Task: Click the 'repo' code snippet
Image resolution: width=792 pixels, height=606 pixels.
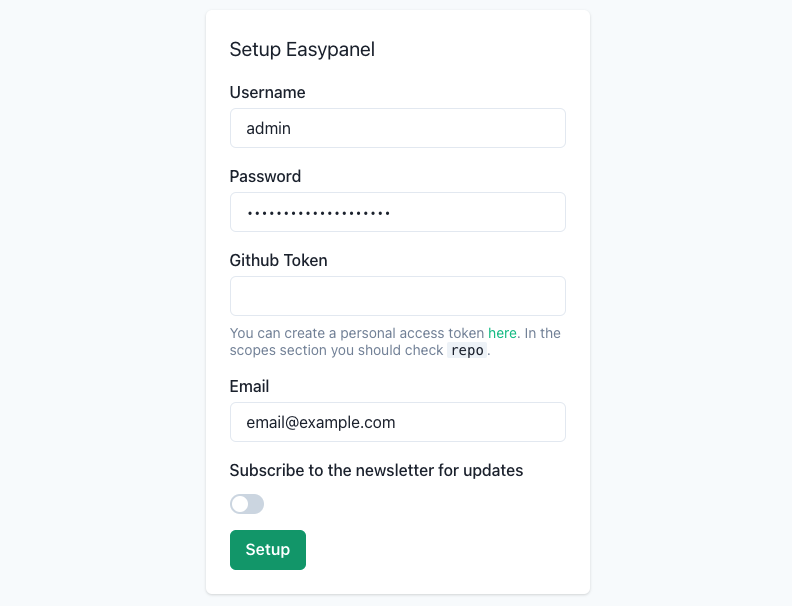Action: pyautogui.click(x=468, y=351)
